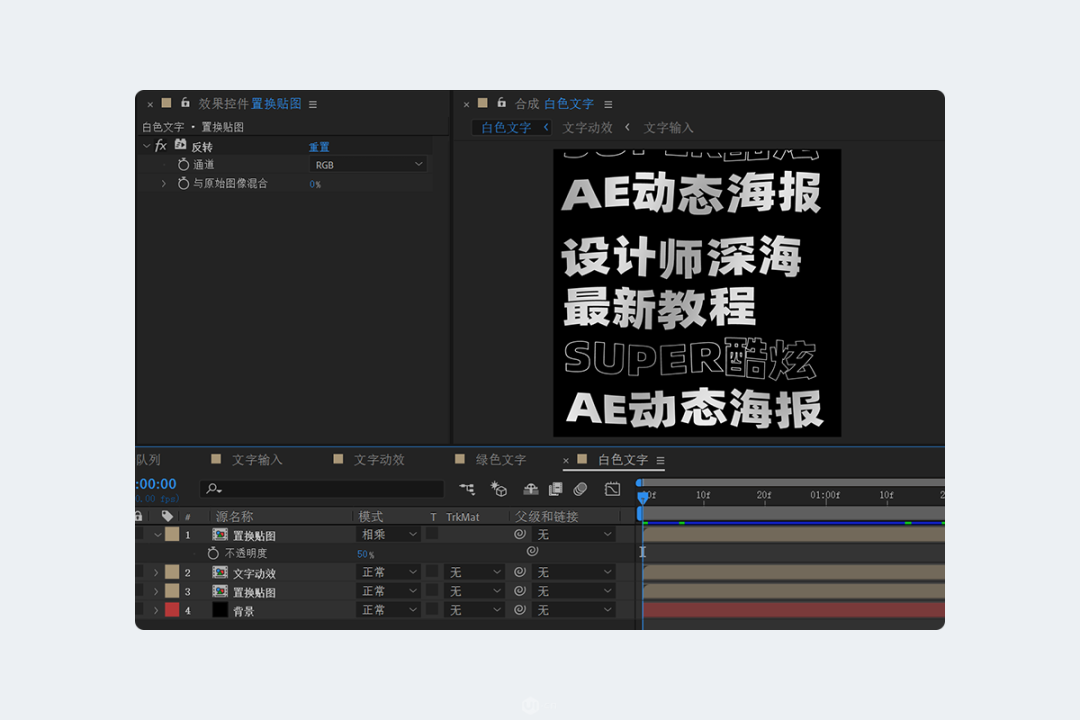Click the current timecode display
Viewport: 1080px width, 720px height.
click(x=156, y=484)
